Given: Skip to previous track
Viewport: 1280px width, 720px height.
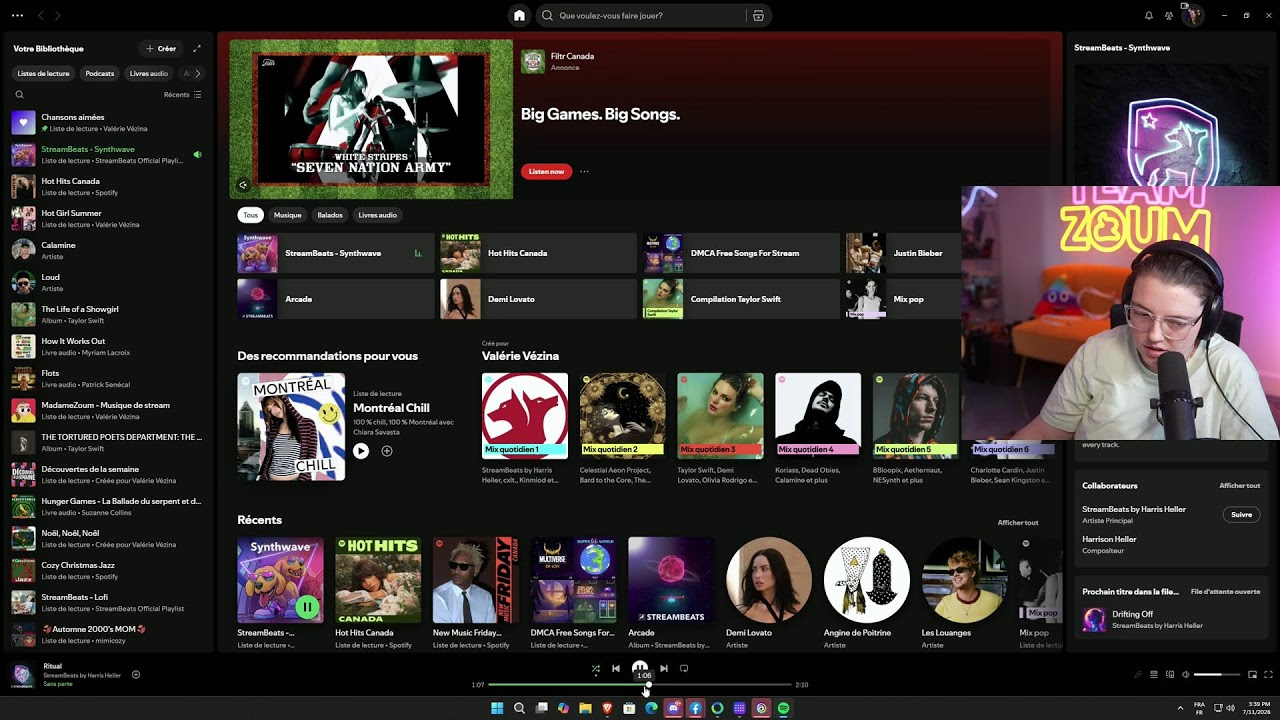Looking at the screenshot, I should (x=616, y=668).
